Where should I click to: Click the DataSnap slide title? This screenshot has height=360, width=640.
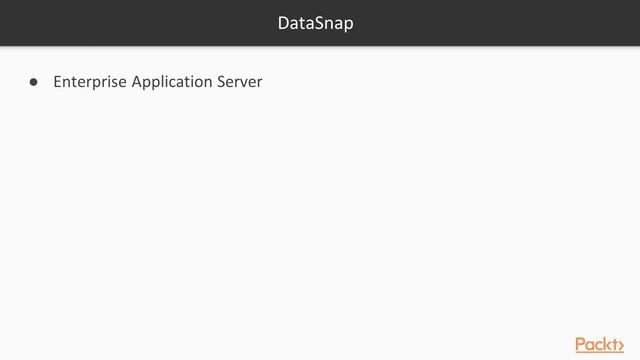point(316,23)
